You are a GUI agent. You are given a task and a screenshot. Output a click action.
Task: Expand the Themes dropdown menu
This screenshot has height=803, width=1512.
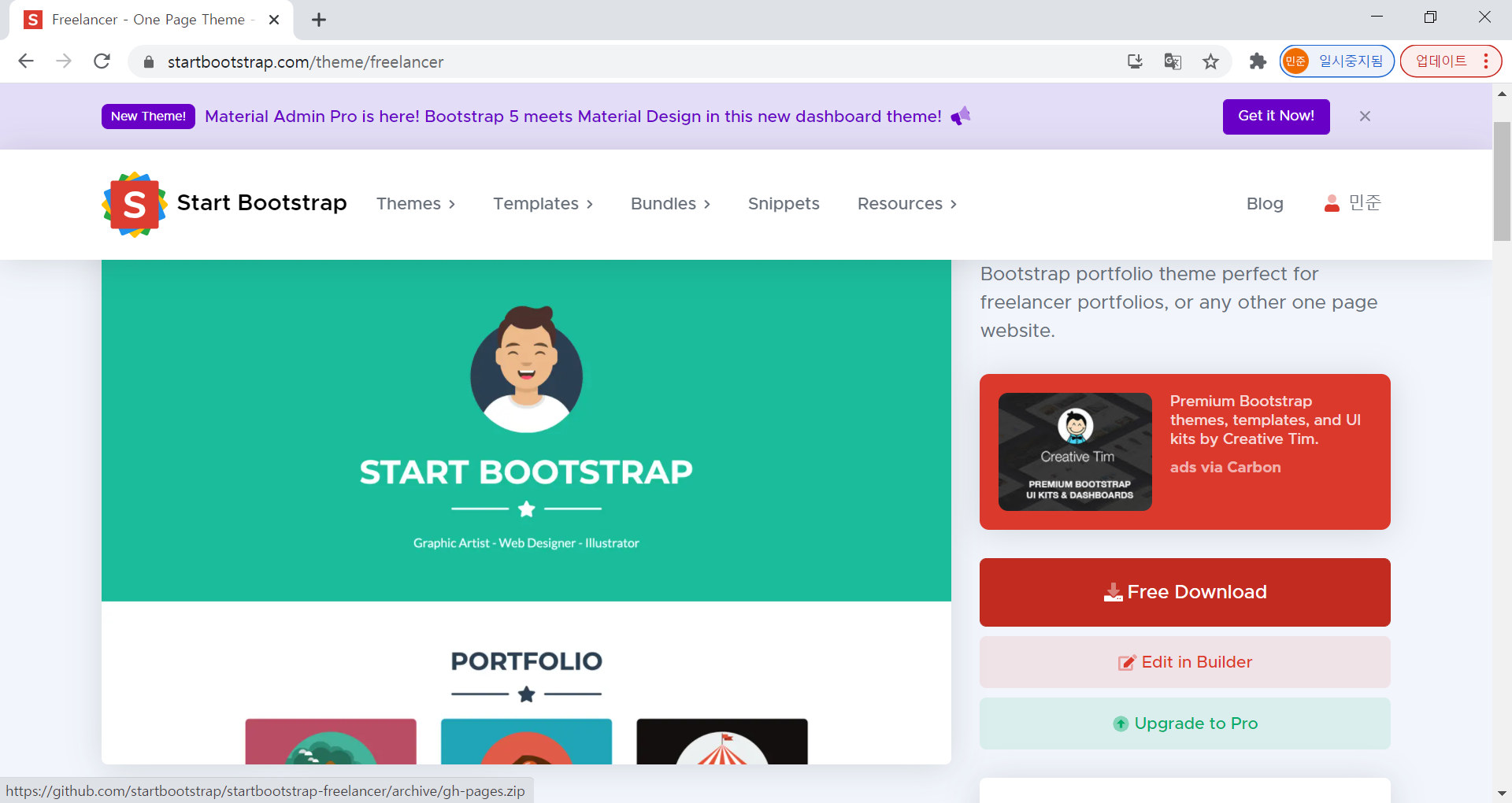(416, 204)
